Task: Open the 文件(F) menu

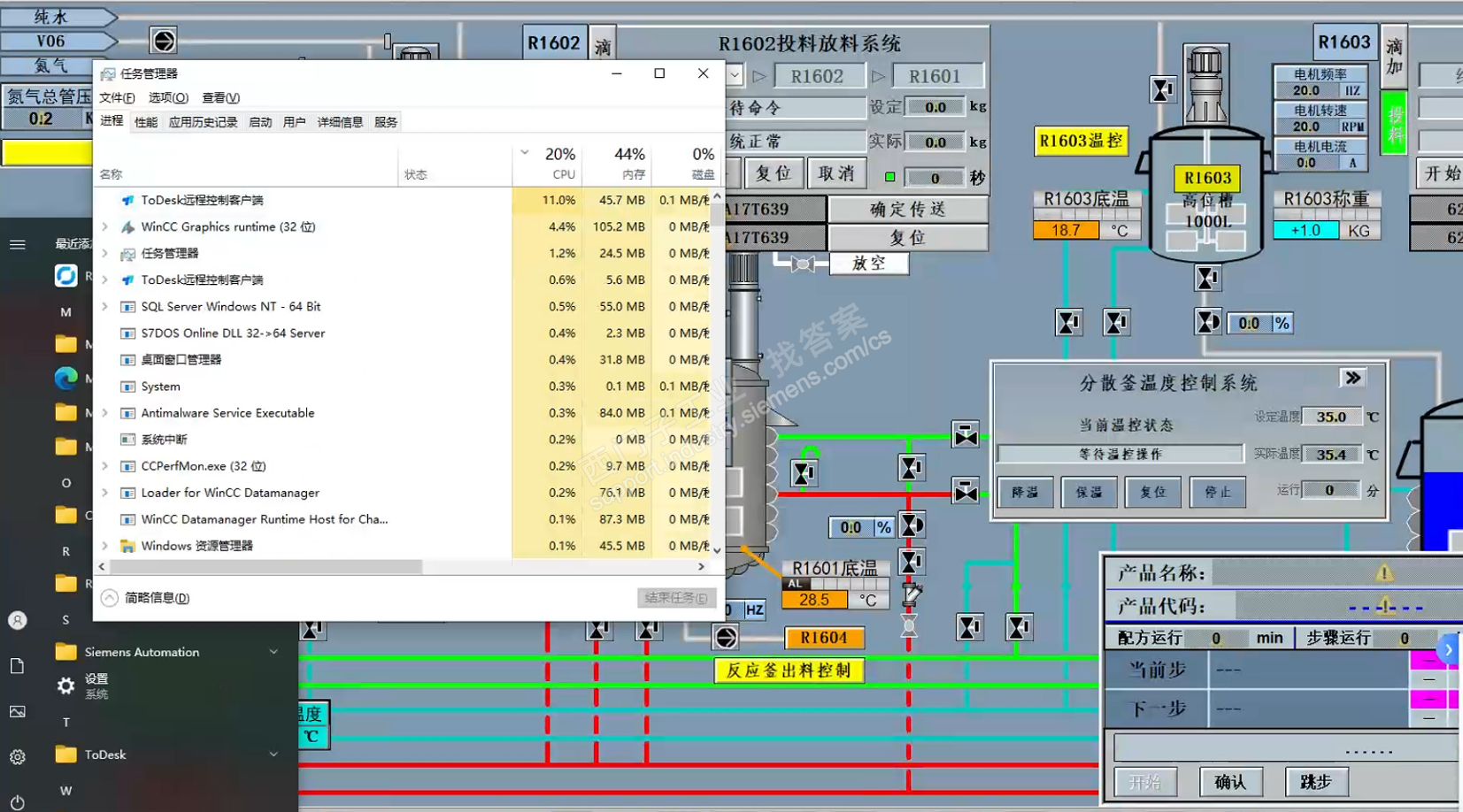Action: (x=117, y=97)
